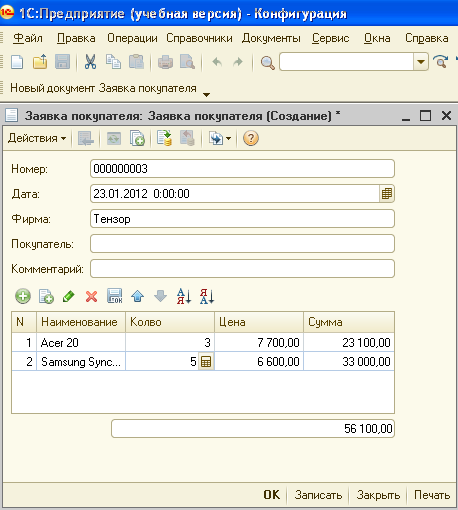The height and width of the screenshot is (510, 458).
Task: Open print preview icon
Action: tap(188, 62)
